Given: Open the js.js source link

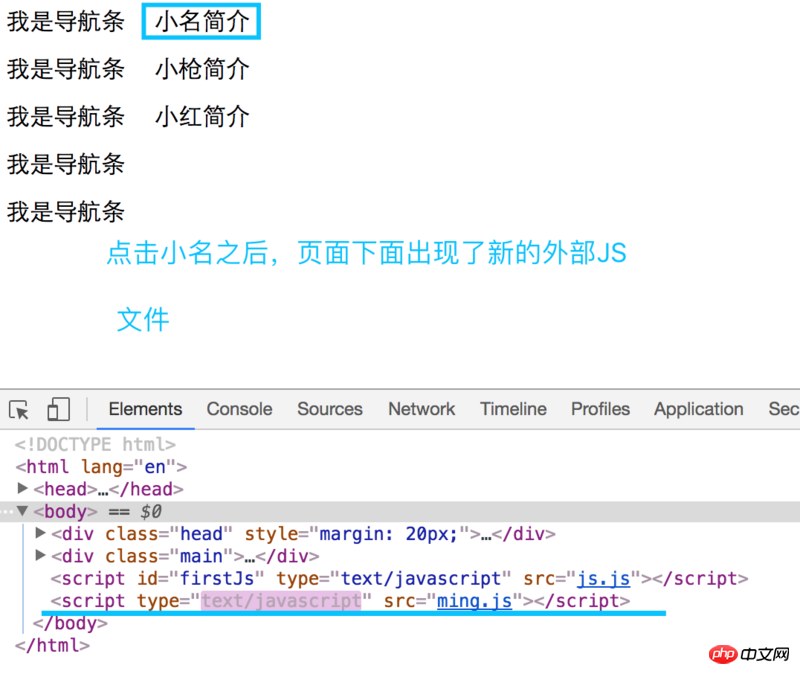Looking at the screenshot, I should pyautogui.click(x=604, y=579).
